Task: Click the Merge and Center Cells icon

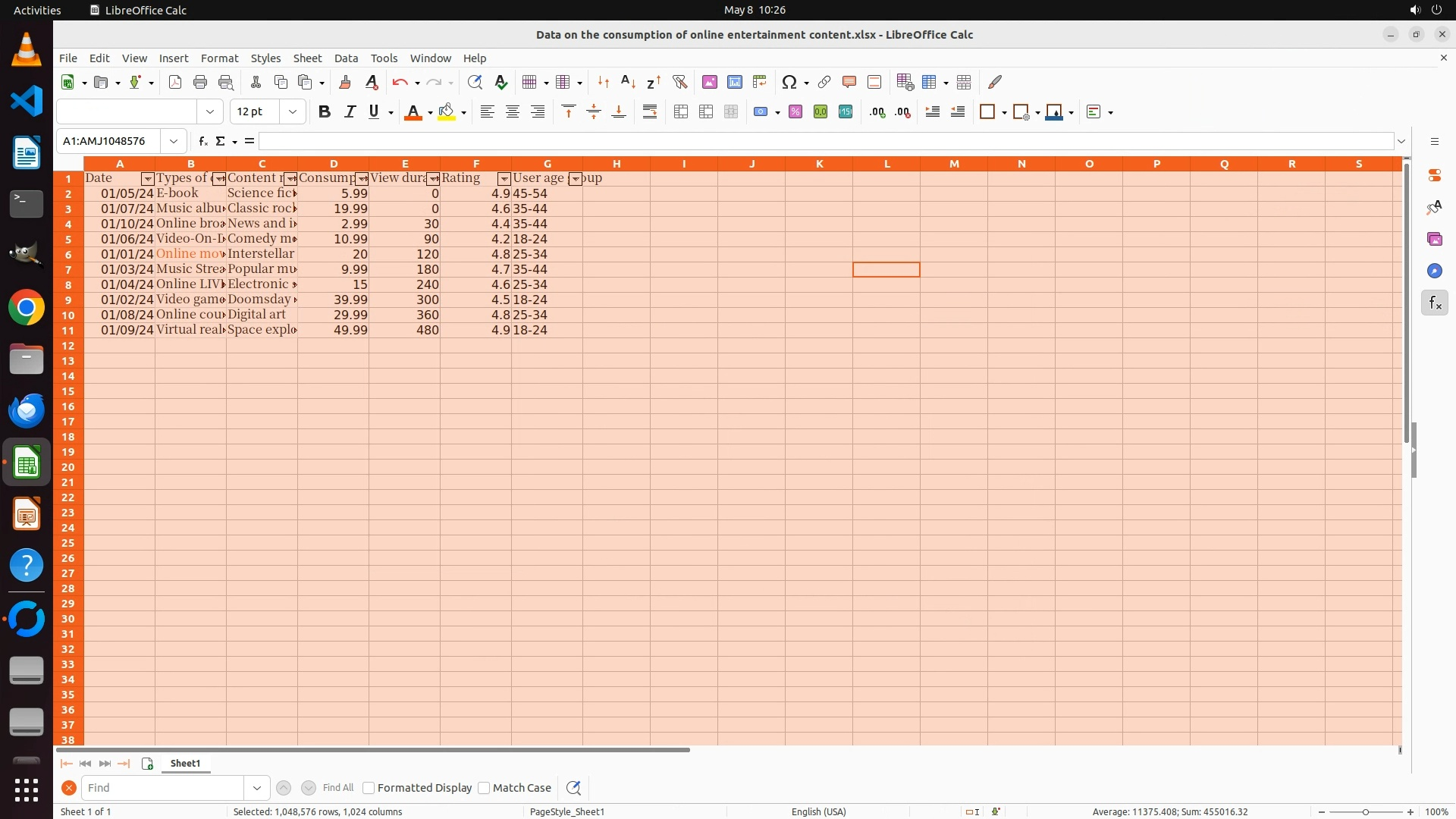Action: 681,112
